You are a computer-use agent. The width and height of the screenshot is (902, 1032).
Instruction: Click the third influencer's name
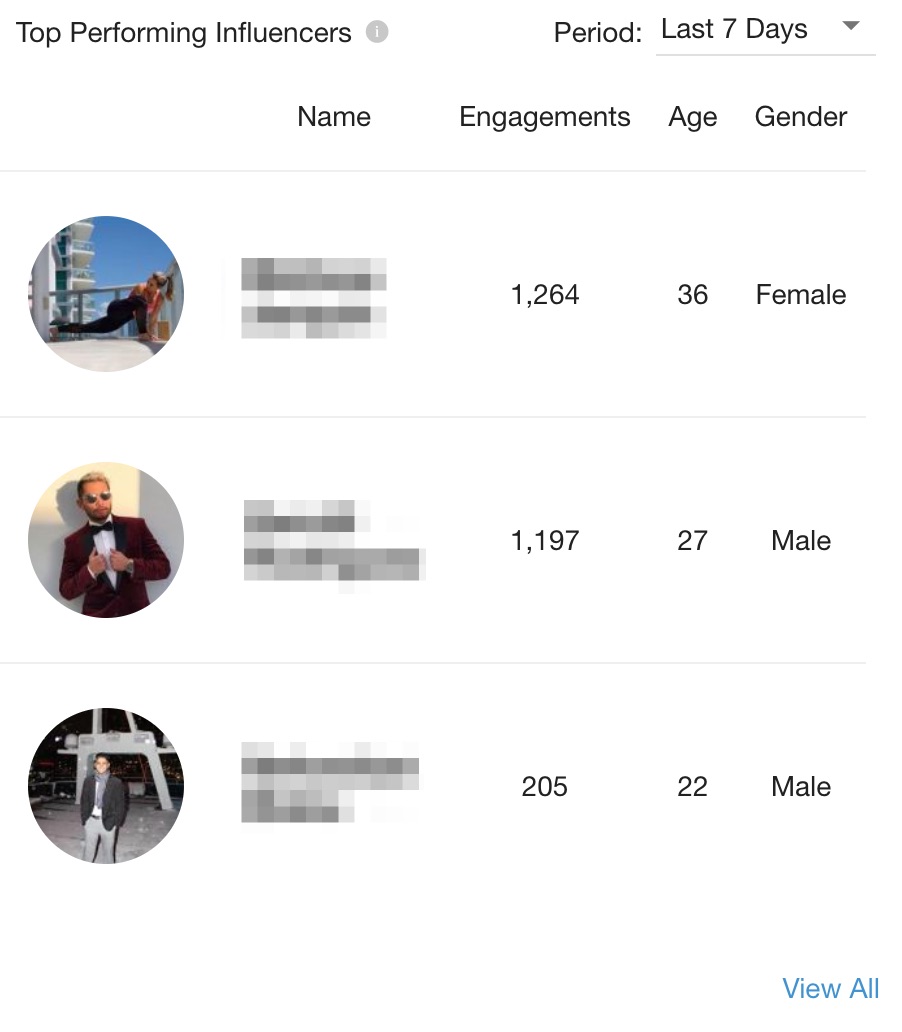click(x=330, y=786)
